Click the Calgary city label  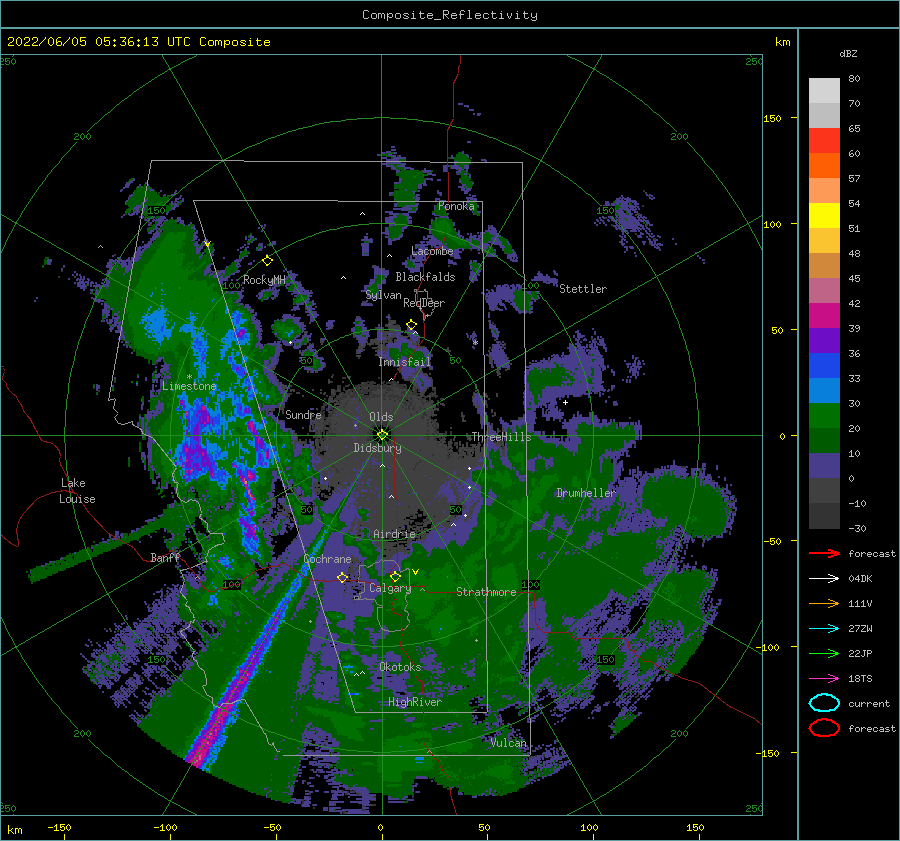pos(390,588)
